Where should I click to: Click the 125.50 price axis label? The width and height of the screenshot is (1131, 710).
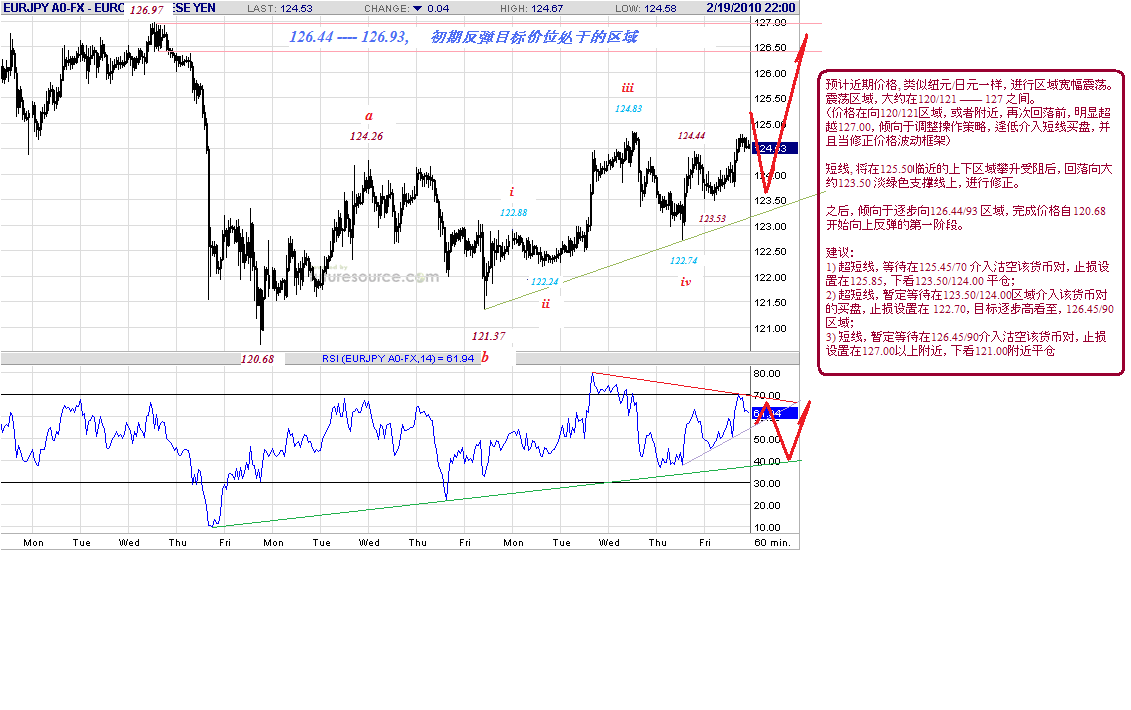[770, 99]
